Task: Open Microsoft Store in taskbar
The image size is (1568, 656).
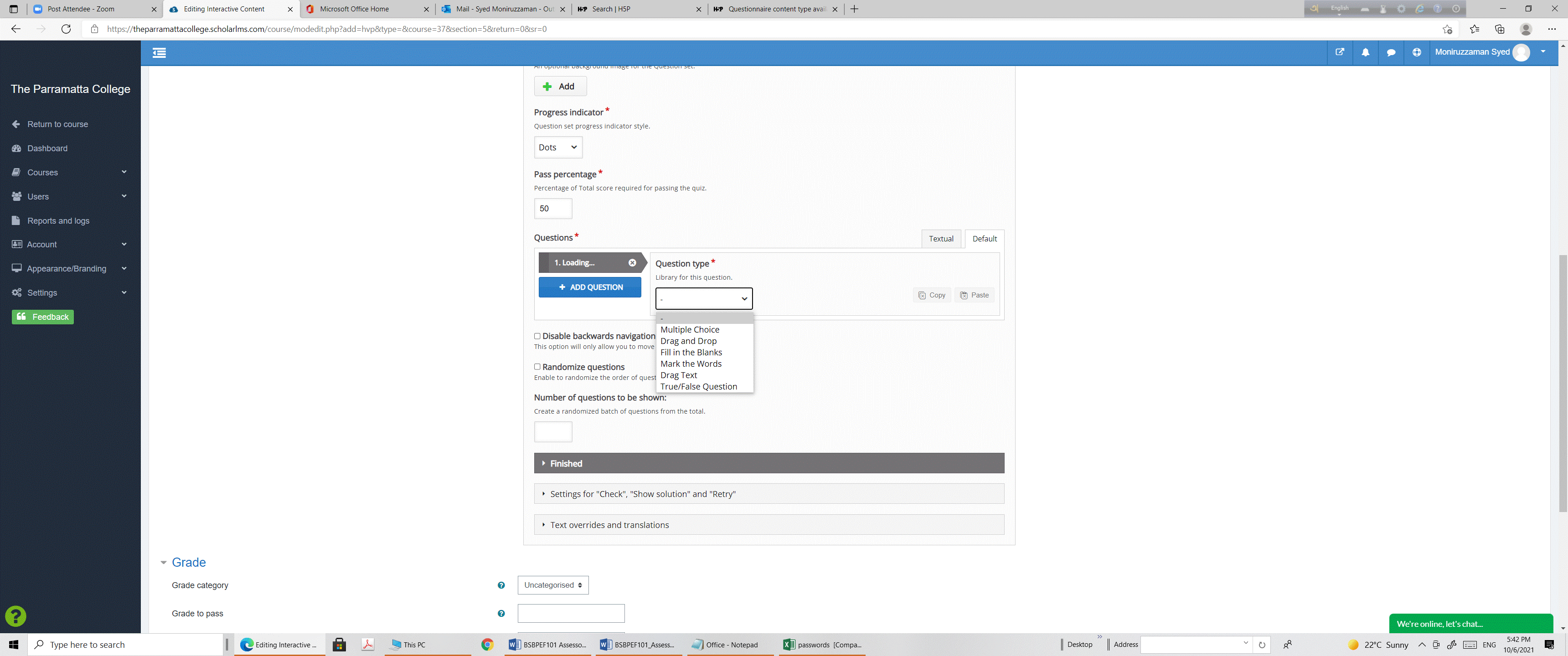Action: point(339,645)
